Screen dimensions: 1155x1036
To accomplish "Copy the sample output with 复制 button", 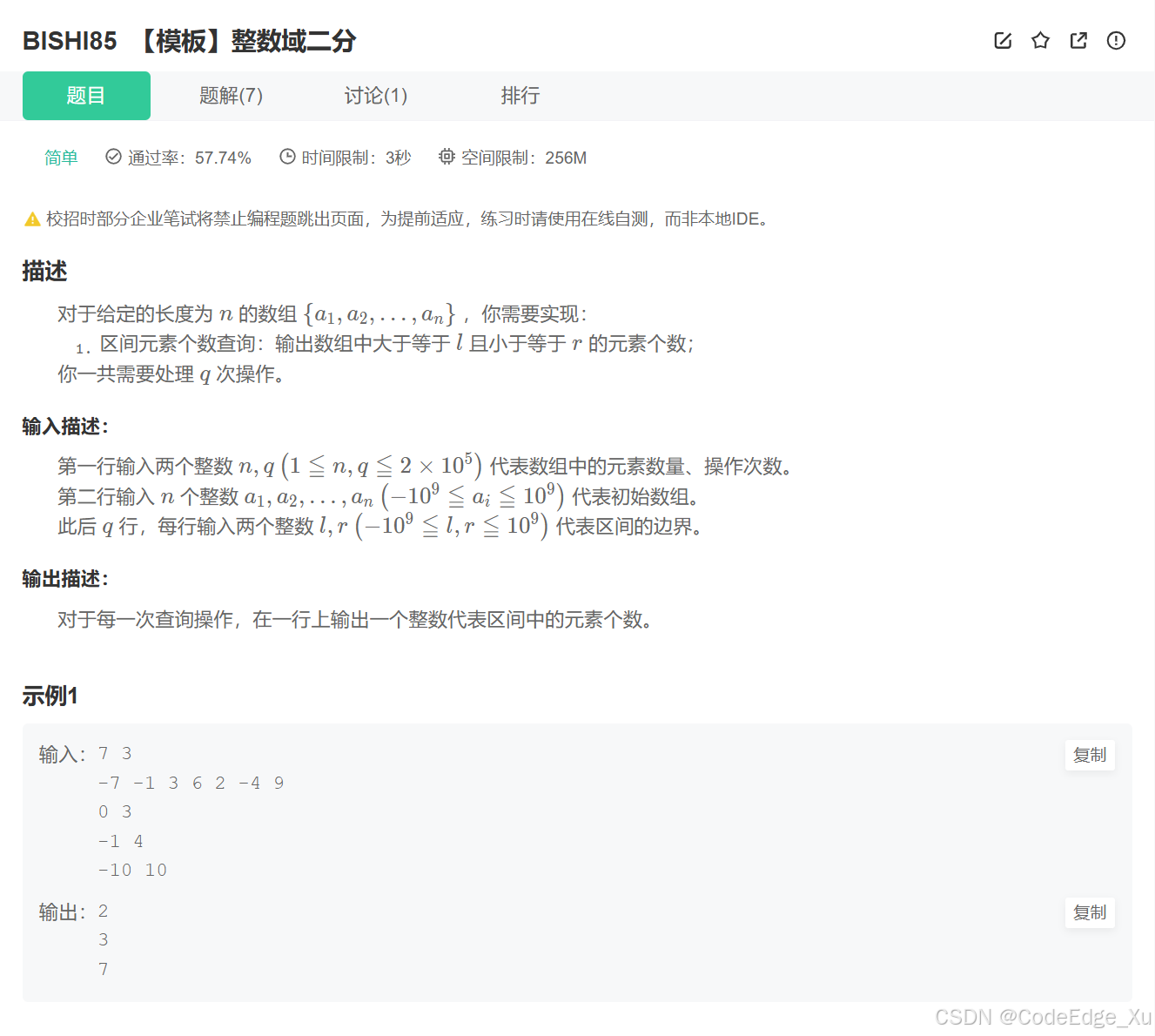I will [1089, 912].
